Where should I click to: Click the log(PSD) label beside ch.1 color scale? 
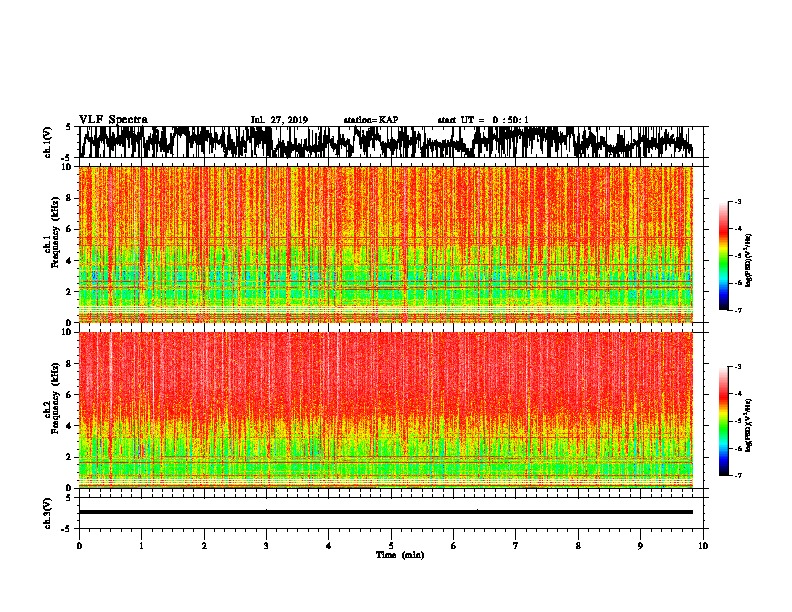[749, 261]
